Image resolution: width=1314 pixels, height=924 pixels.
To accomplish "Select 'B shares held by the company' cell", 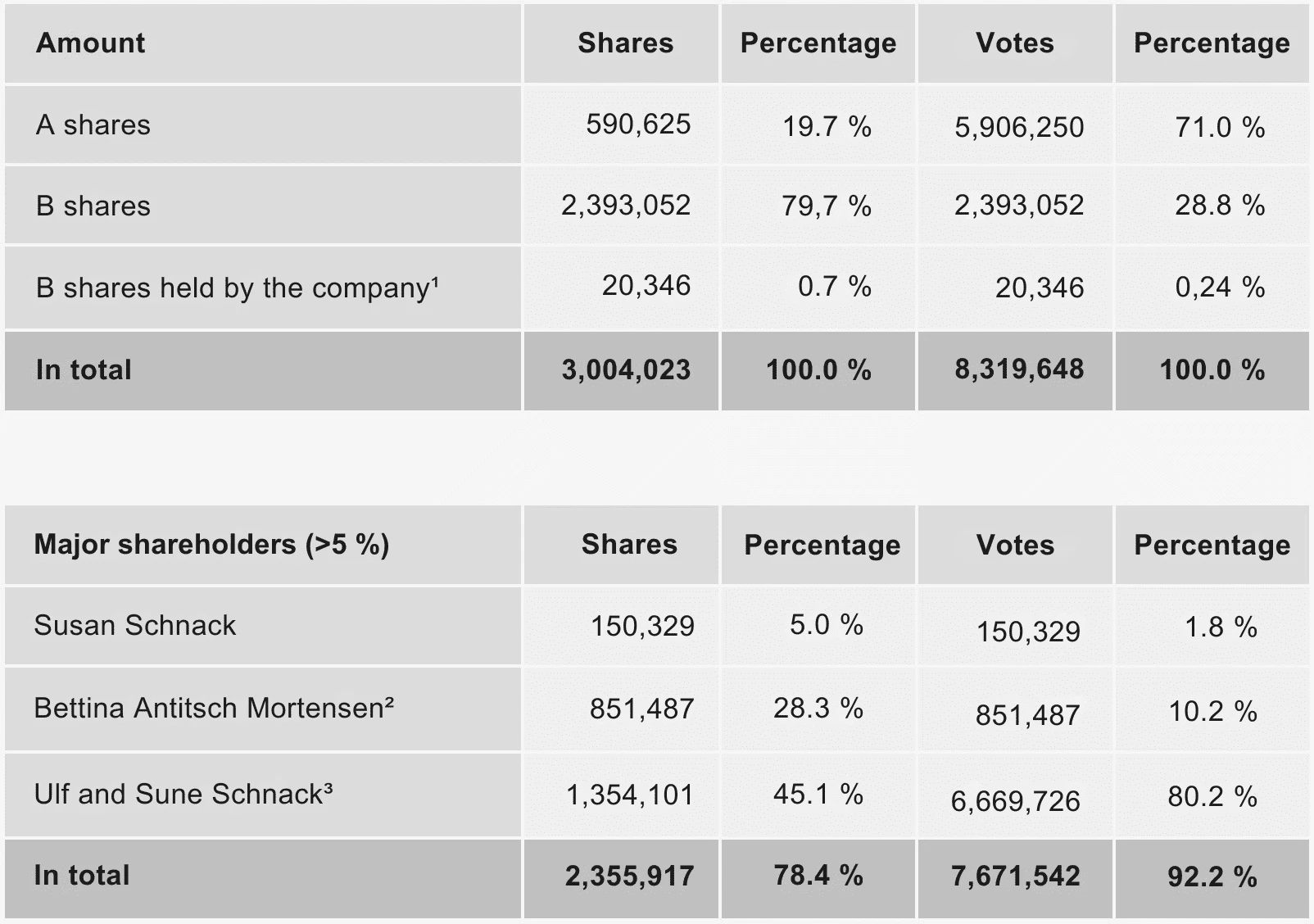I will click(237, 288).
